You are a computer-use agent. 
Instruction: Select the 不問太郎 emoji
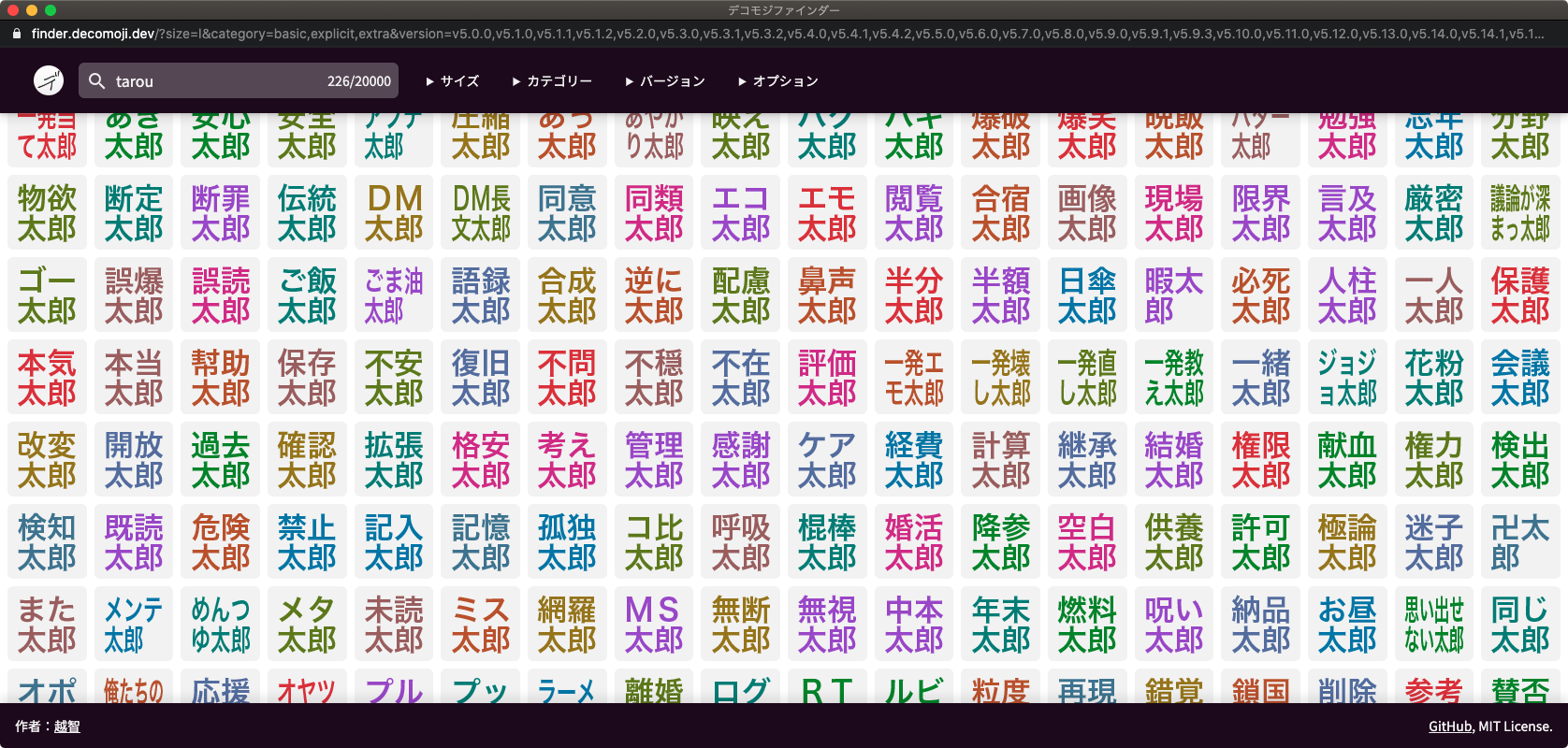pyautogui.click(x=567, y=378)
